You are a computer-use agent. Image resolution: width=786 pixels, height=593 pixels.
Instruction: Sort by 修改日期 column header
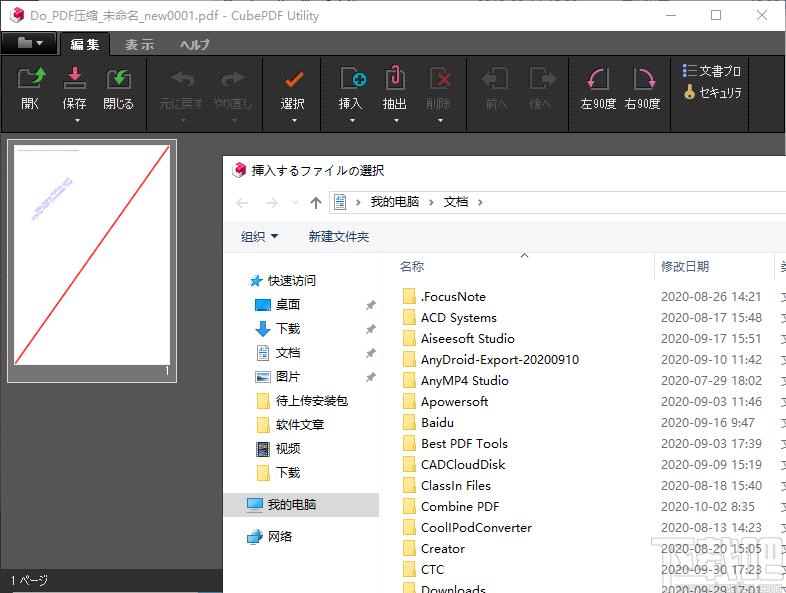[x=685, y=267]
